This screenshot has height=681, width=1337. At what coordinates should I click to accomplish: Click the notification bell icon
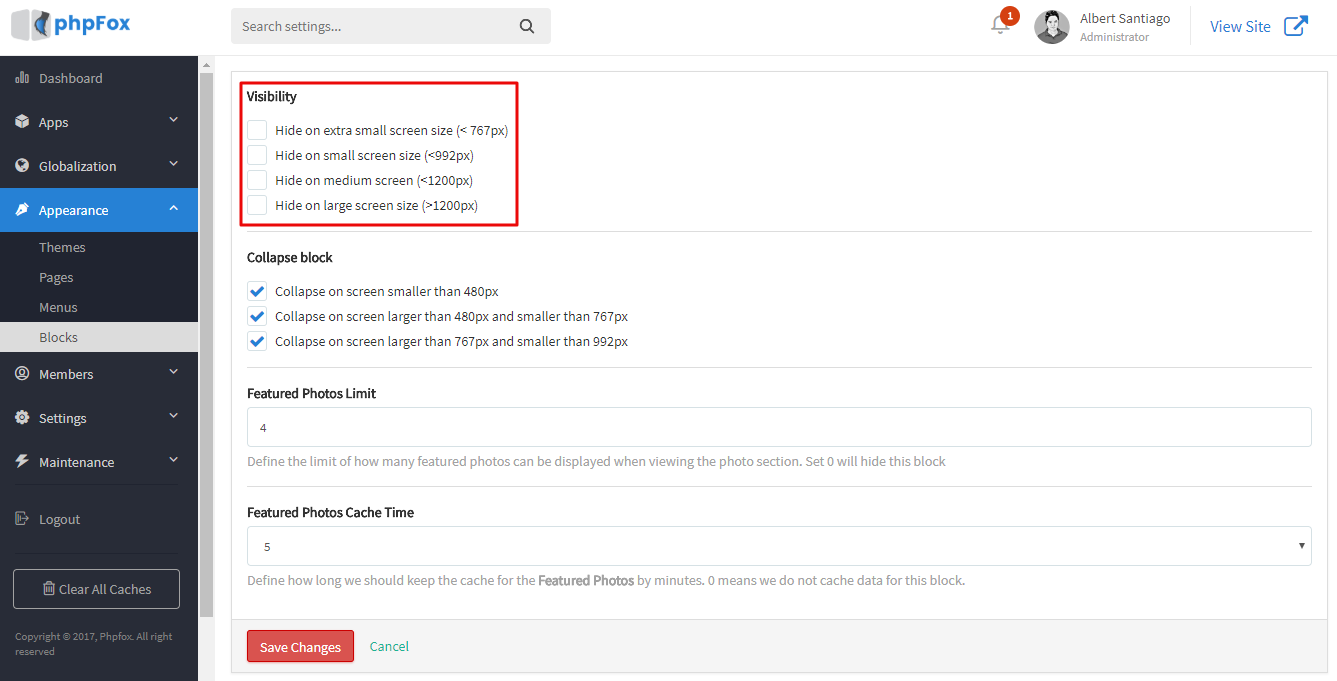point(1000,26)
